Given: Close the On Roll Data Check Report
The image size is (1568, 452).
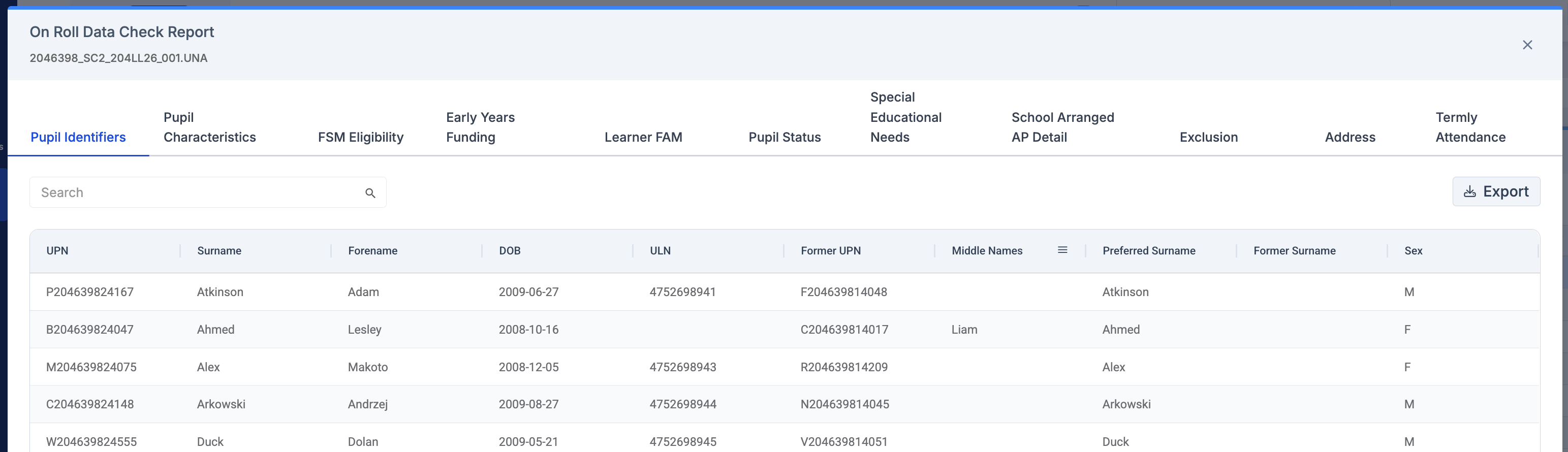Looking at the screenshot, I should [1527, 45].
